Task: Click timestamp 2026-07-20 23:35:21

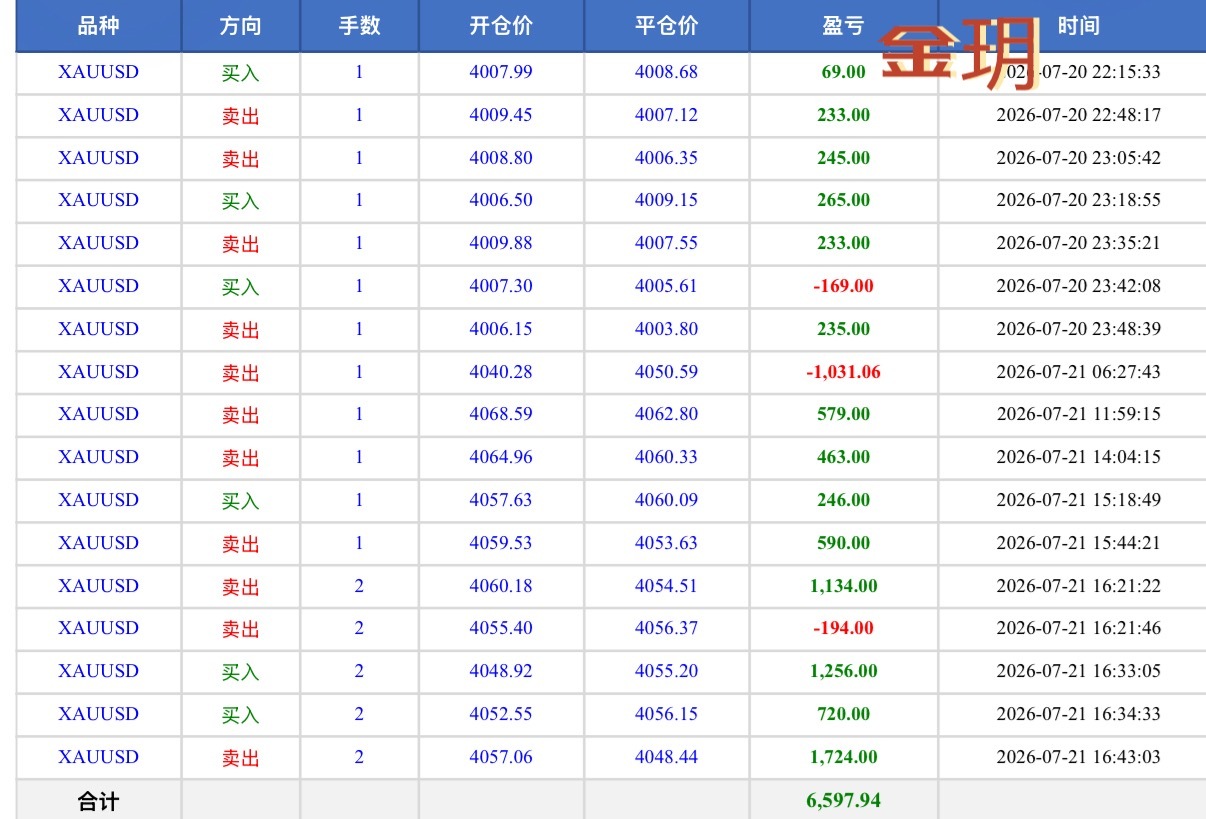Action: point(1078,243)
